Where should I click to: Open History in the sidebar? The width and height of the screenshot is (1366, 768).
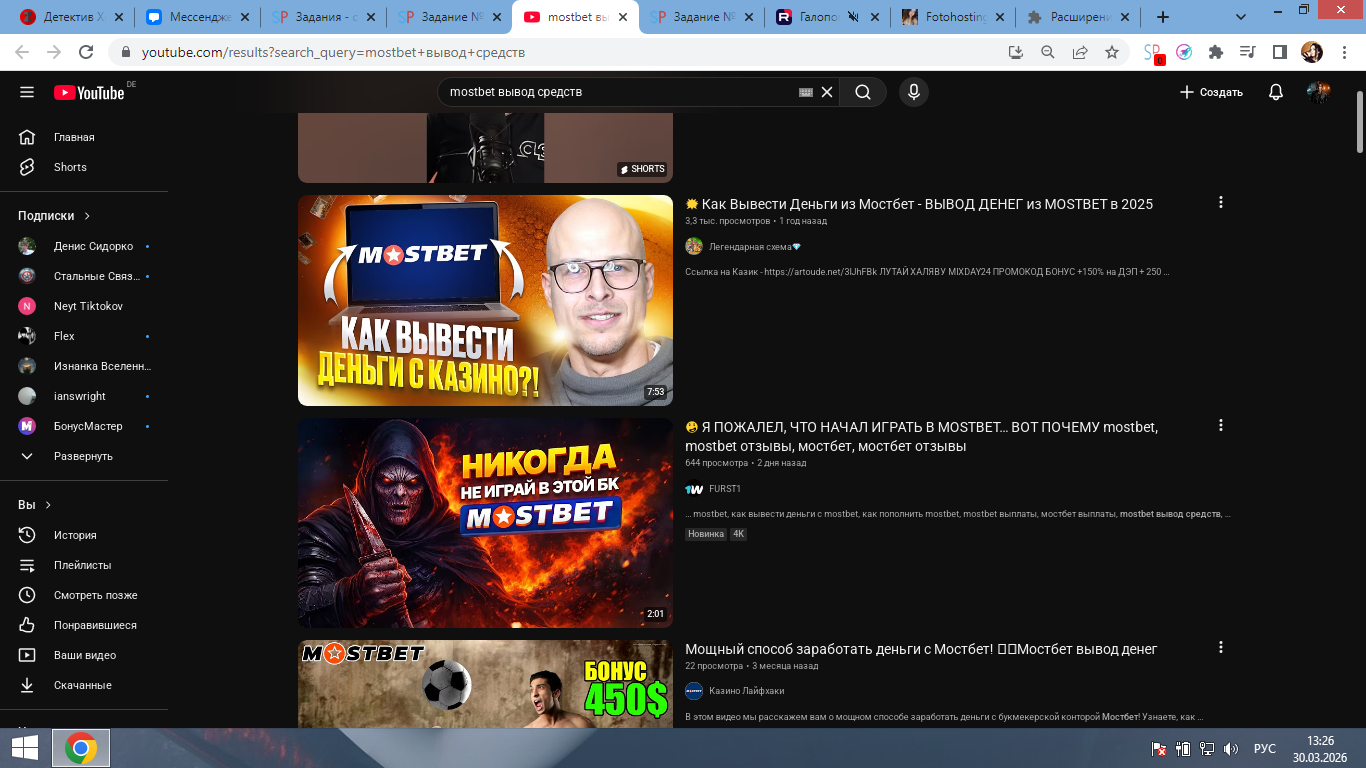75,535
